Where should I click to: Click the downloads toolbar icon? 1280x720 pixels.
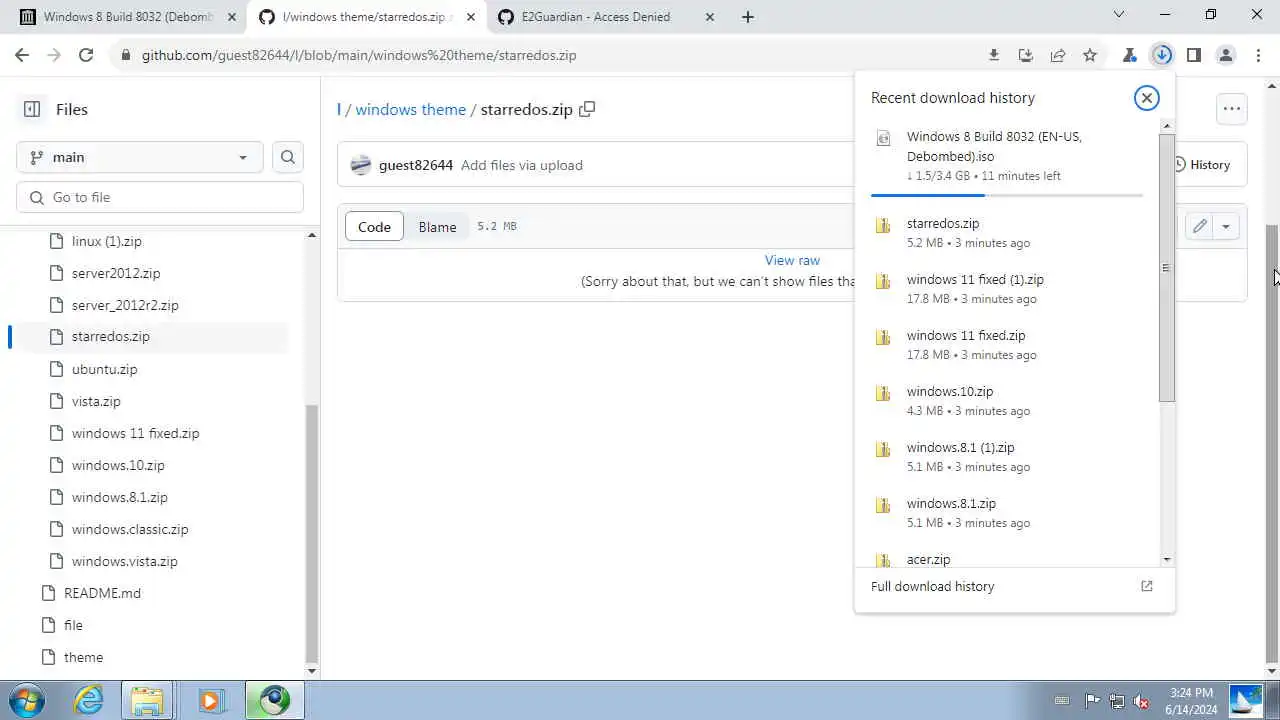pyautogui.click(x=1162, y=55)
